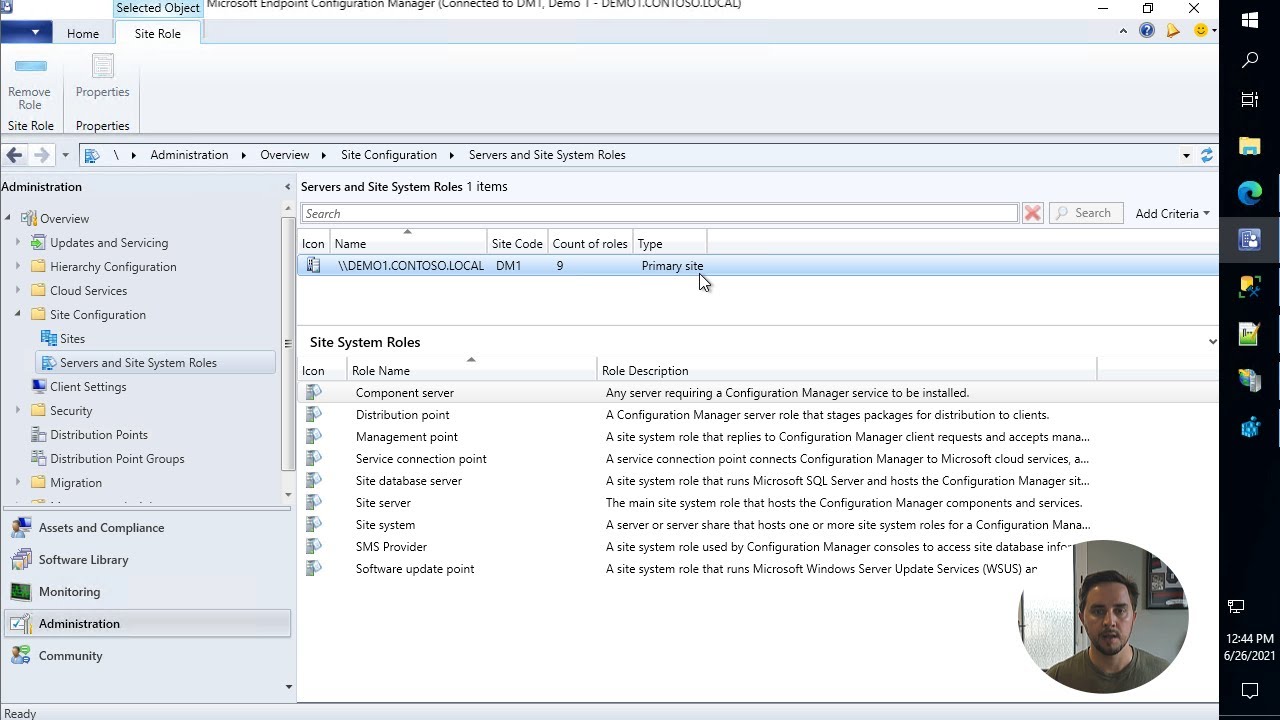Refresh the view with the refresh icon
The height and width of the screenshot is (720, 1280).
click(x=1207, y=155)
